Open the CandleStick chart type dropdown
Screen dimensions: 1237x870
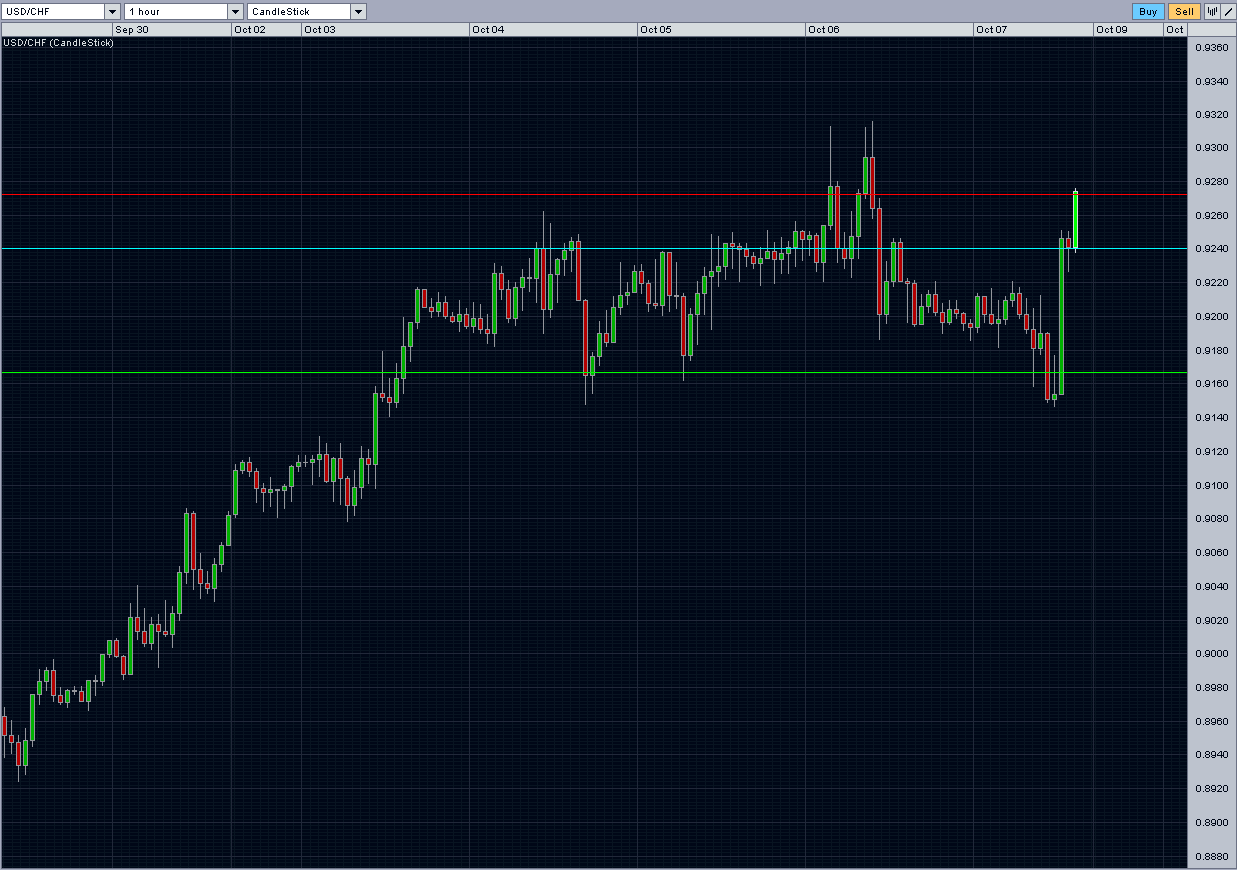[x=306, y=12]
